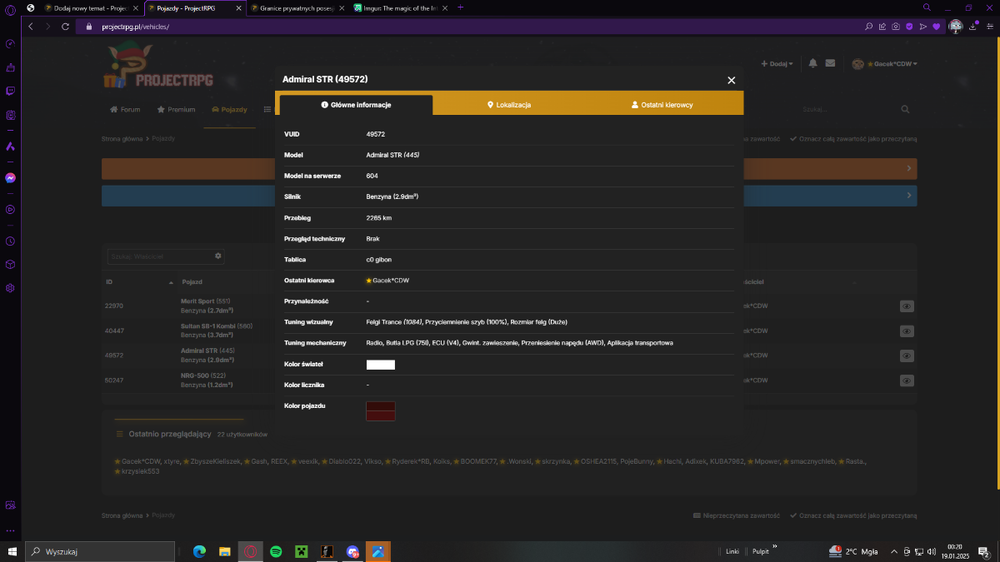
Task: Open the ad blocker shield icon
Action: (x=909, y=27)
